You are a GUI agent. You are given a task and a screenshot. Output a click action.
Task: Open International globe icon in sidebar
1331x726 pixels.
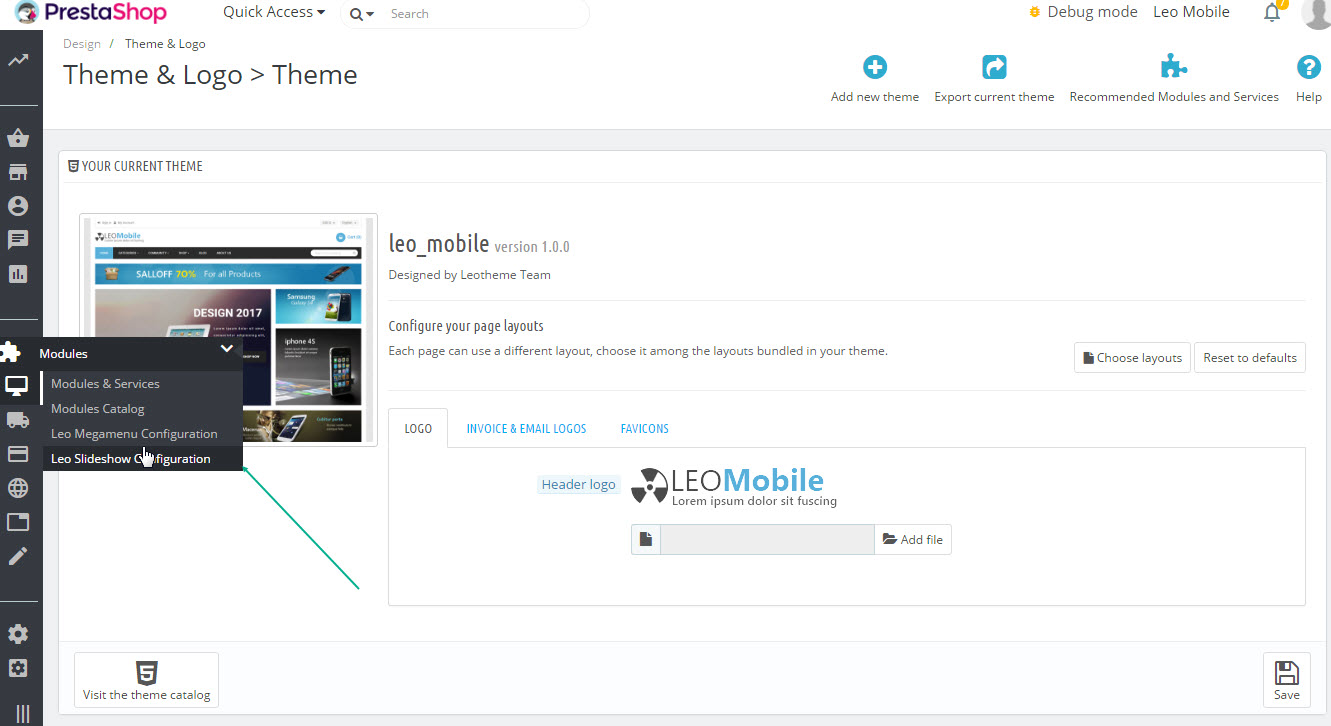(x=18, y=488)
